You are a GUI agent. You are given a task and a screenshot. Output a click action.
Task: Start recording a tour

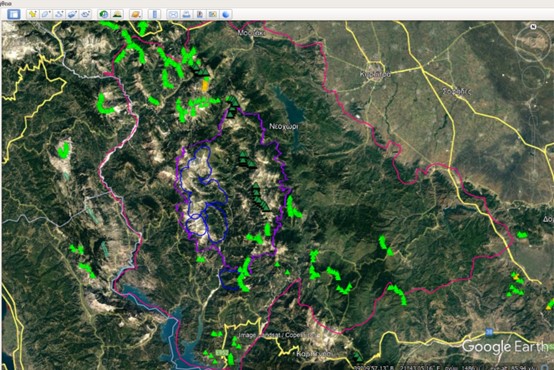pyautogui.click(x=86, y=14)
